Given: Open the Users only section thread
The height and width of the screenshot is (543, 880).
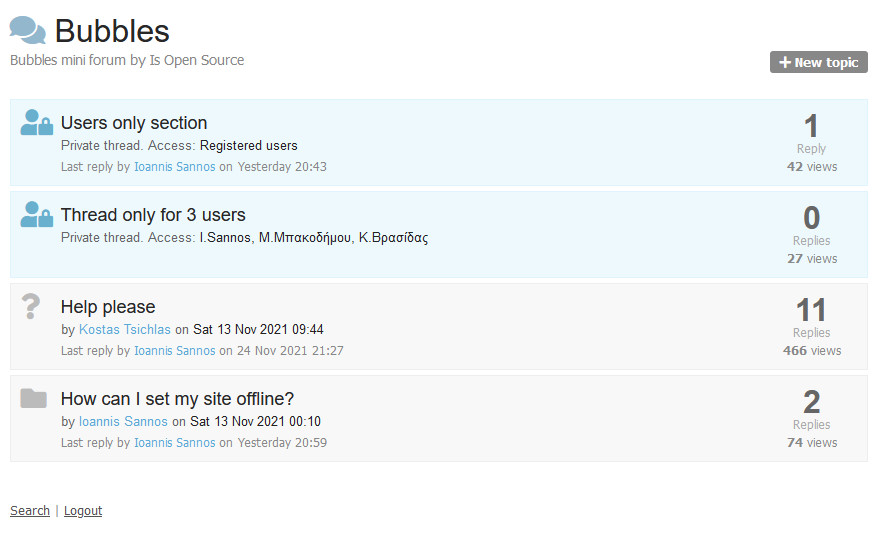Looking at the screenshot, I should [134, 123].
